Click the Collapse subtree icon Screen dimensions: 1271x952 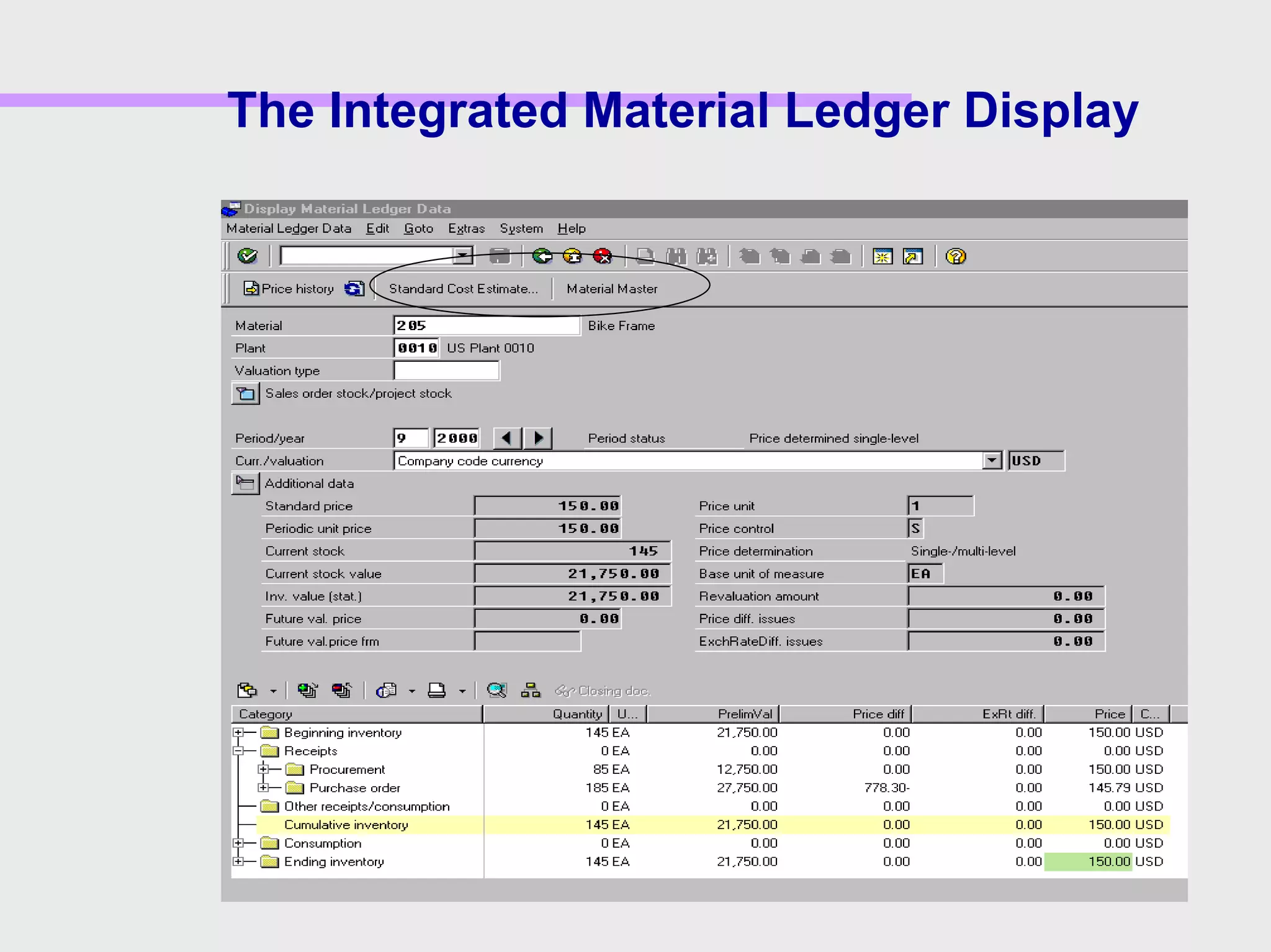pyautogui.click(x=341, y=690)
